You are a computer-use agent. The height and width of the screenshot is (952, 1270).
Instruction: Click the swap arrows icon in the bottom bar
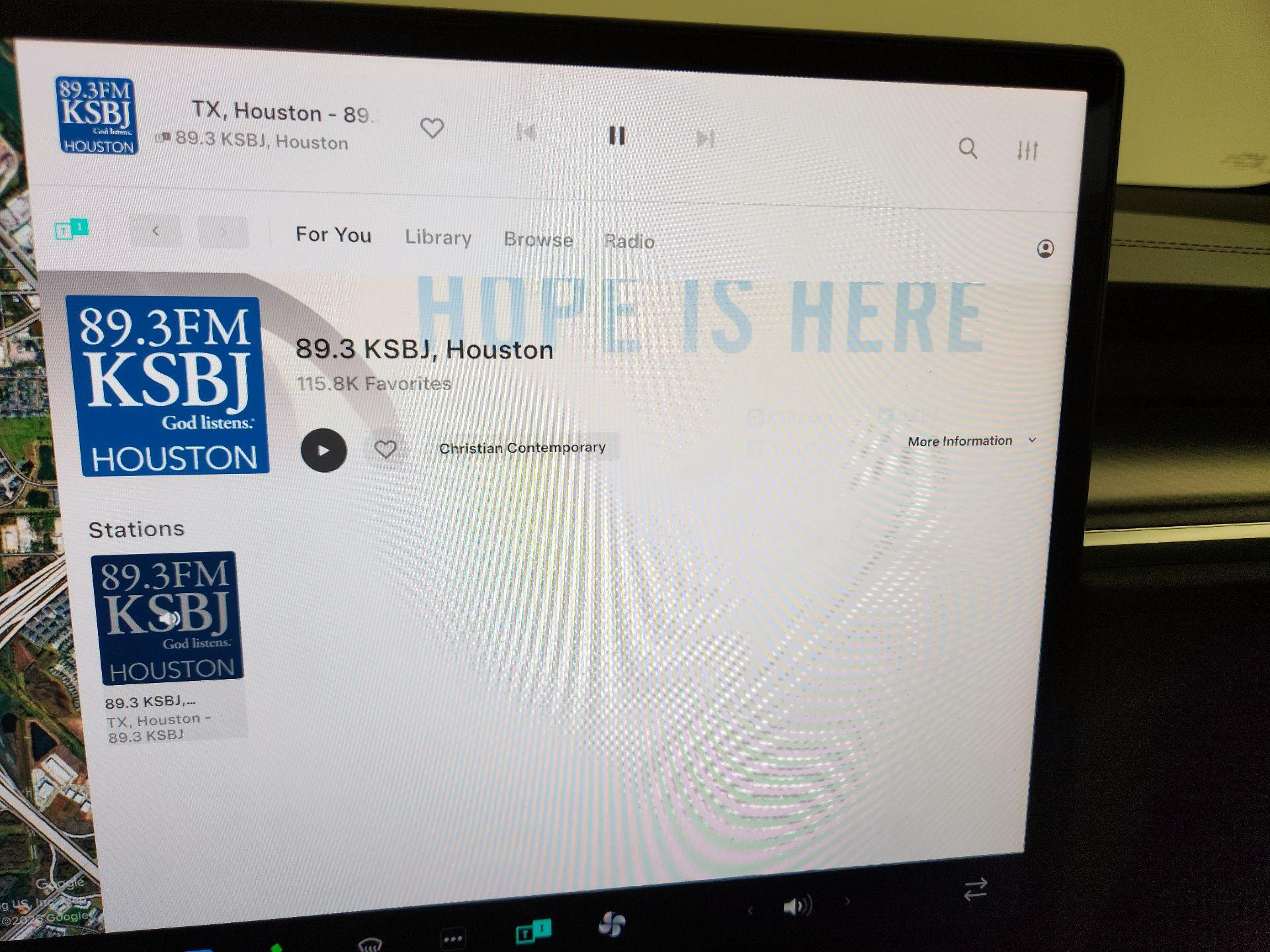pyautogui.click(x=976, y=889)
